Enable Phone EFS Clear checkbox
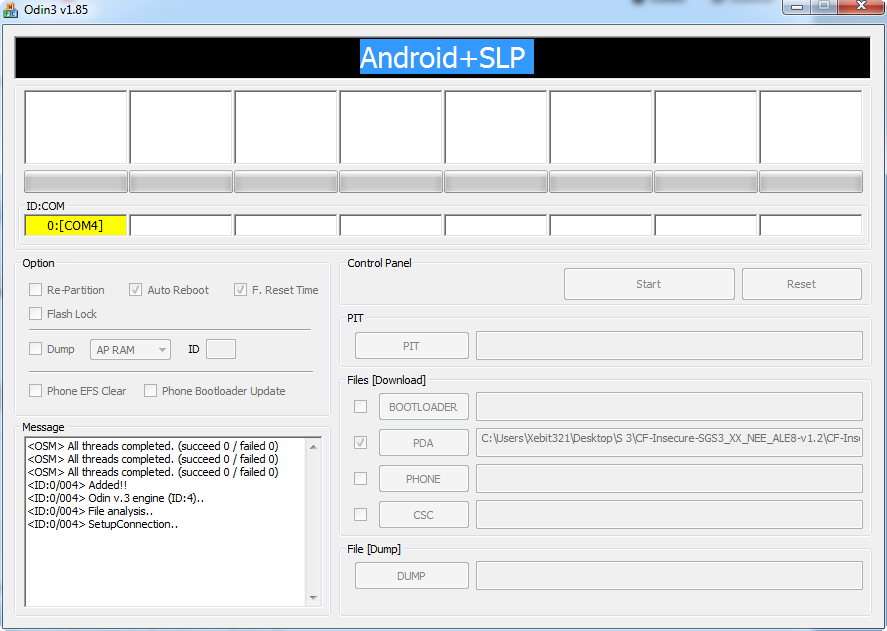Image resolution: width=887 pixels, height=631 pixels. (36, 390)
